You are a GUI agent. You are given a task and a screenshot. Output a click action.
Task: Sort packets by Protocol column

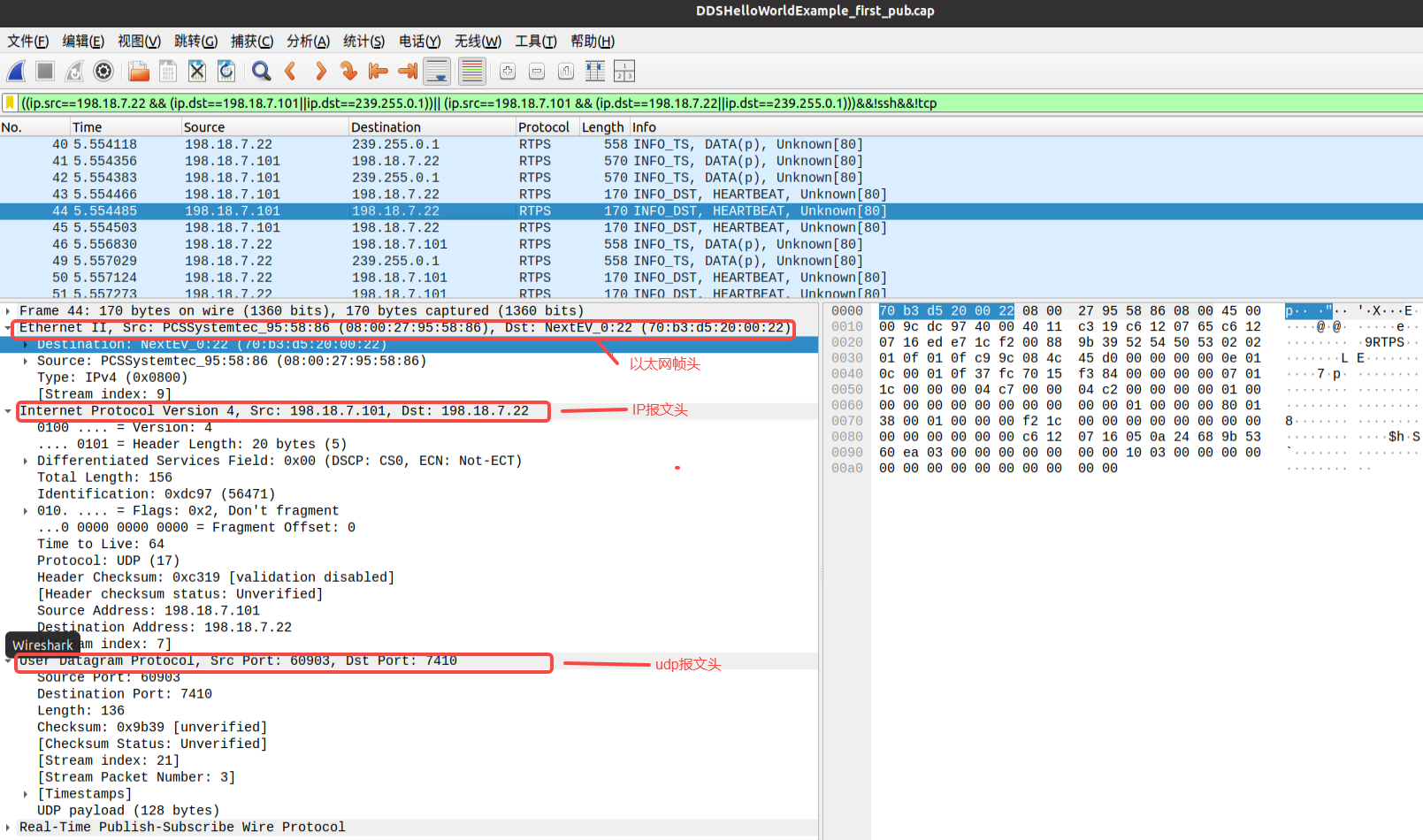(x=547, y=127)
